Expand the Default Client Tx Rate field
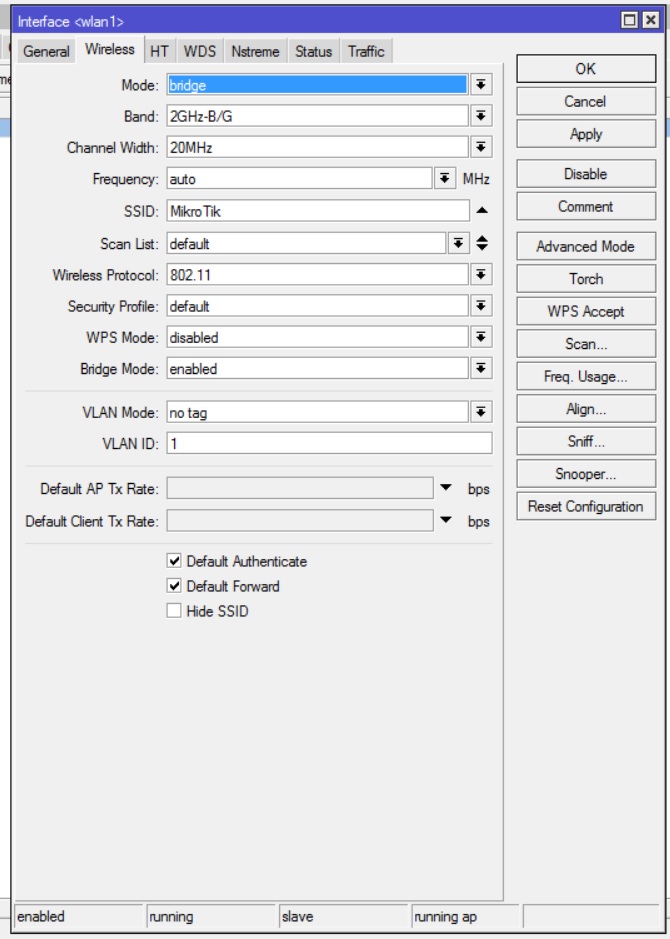Image resolution: width=670 pixels, height=939 pixels. point(445,519)
